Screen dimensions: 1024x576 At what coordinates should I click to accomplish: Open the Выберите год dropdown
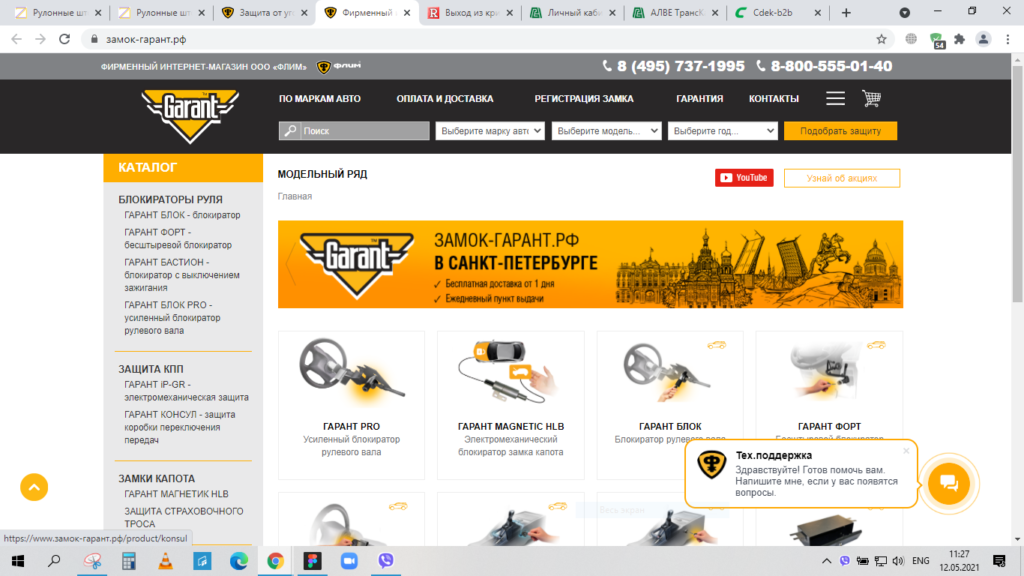722,131
